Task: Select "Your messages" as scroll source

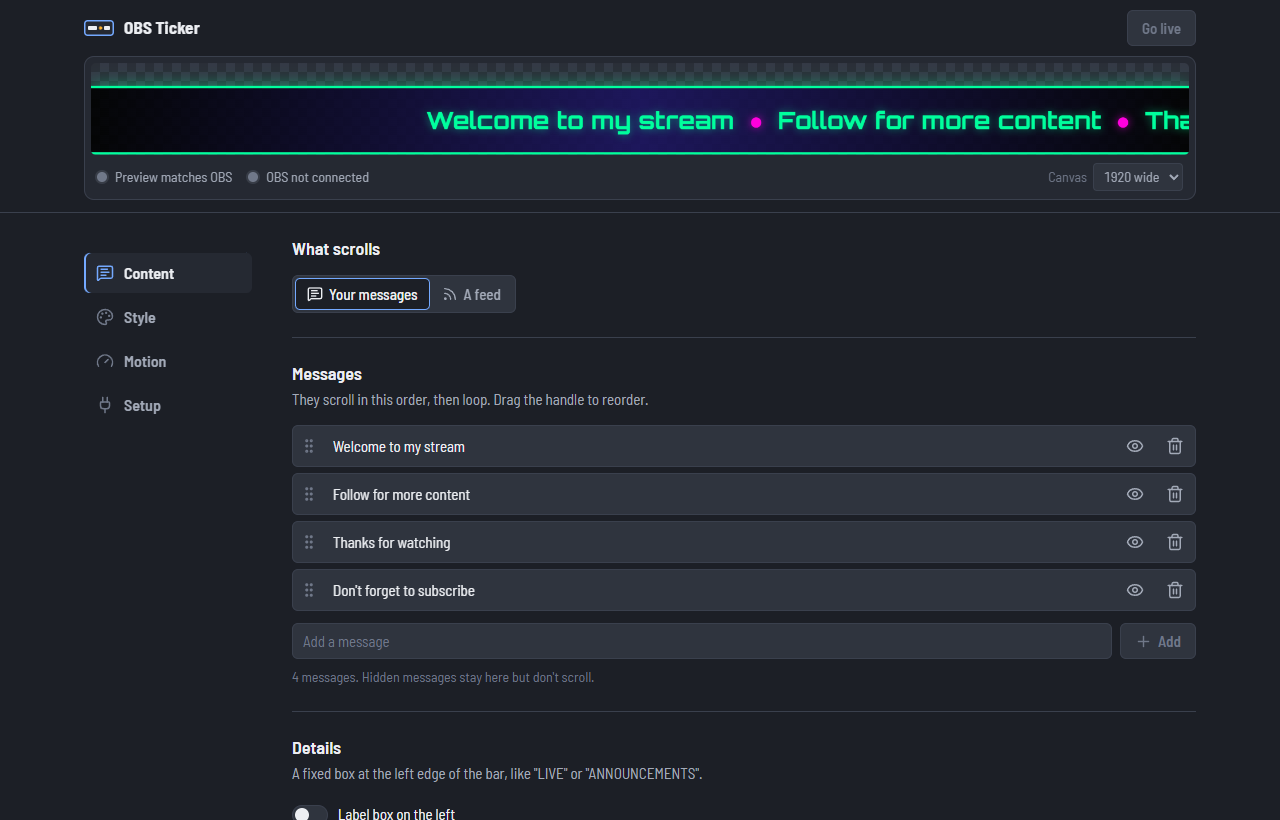Action: [362, 294]
